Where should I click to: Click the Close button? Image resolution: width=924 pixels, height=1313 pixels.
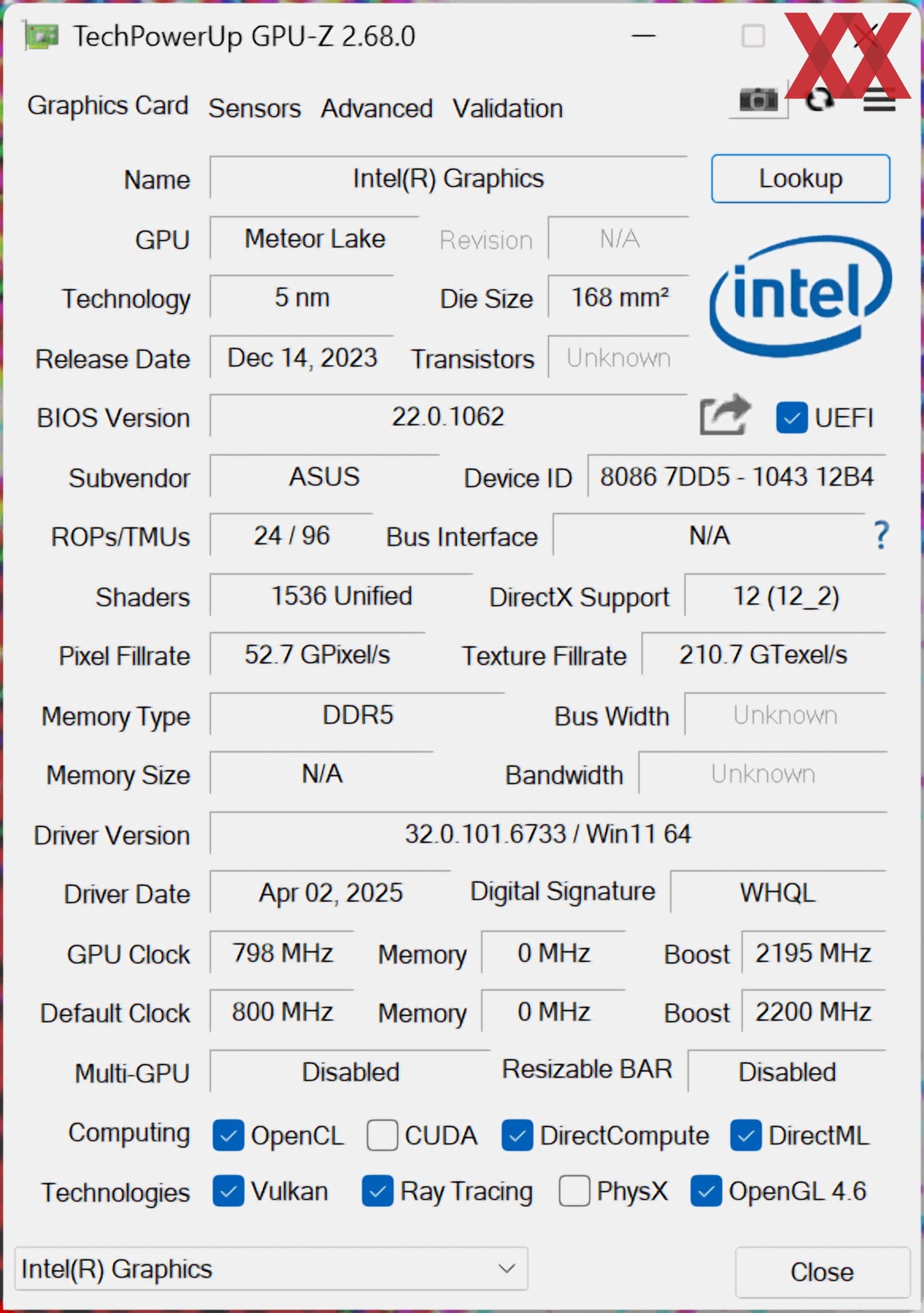click(x=821, y=1272)
